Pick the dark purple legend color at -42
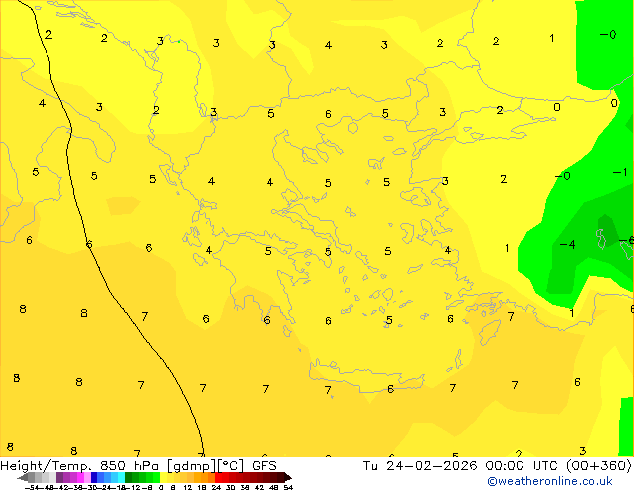634x490 pixels. (x=59, y=477)
